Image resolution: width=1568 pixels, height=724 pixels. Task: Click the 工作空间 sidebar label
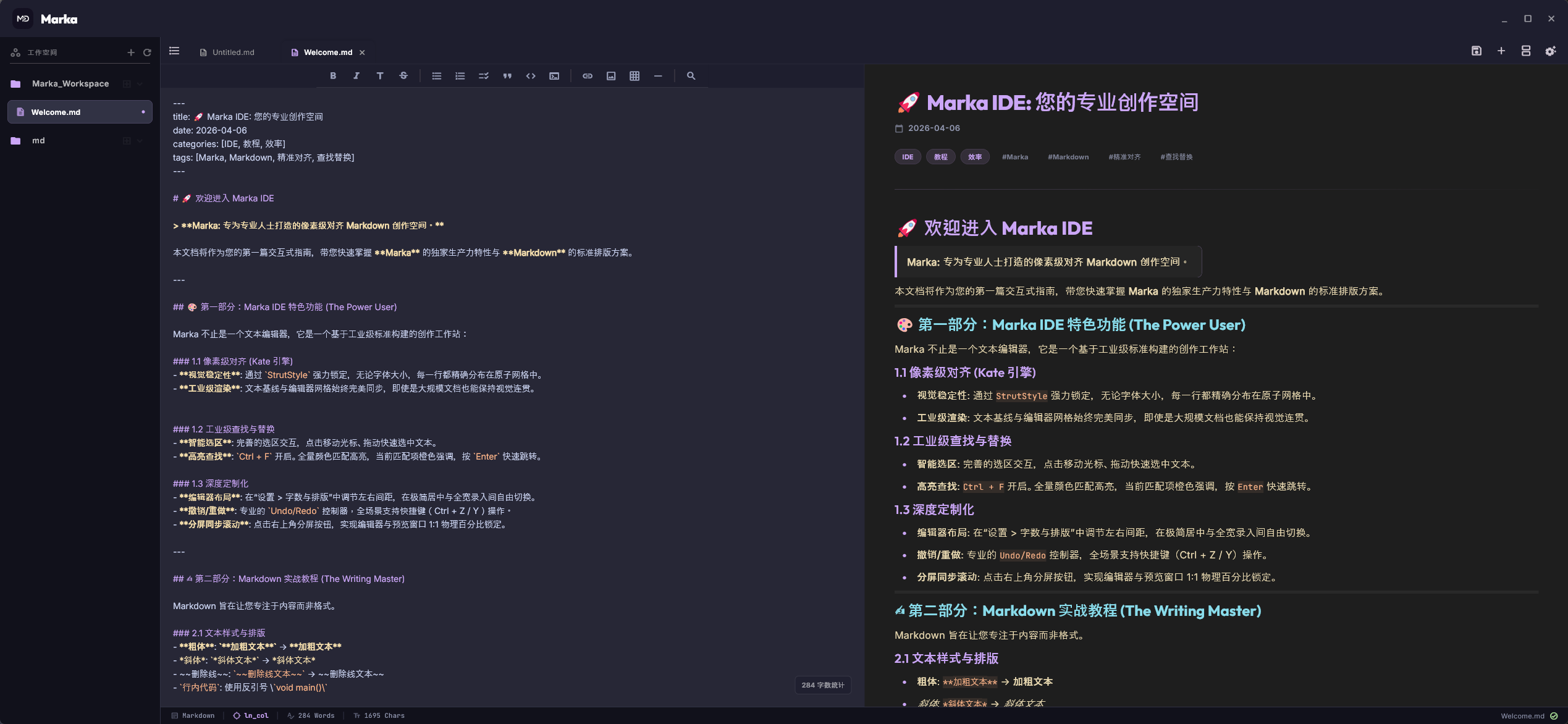42,53
